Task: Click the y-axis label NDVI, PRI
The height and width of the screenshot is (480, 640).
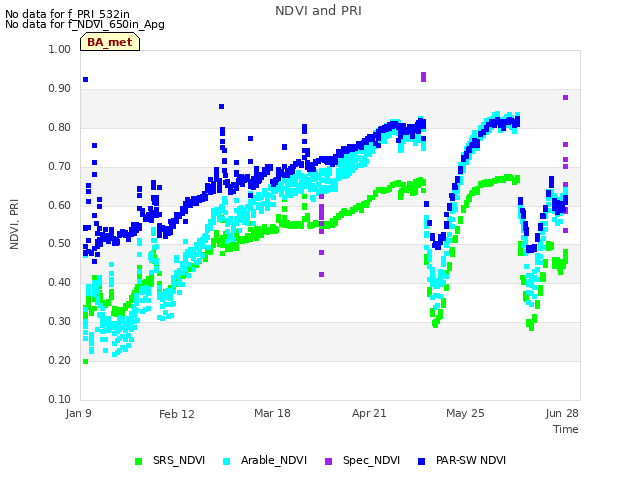Action: coord(14,224)
